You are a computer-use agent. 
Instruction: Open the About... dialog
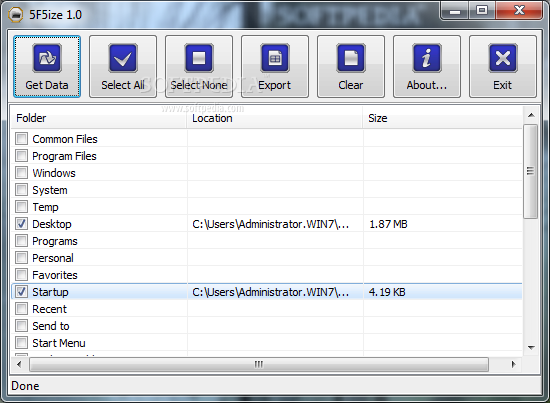coord(427,66)
